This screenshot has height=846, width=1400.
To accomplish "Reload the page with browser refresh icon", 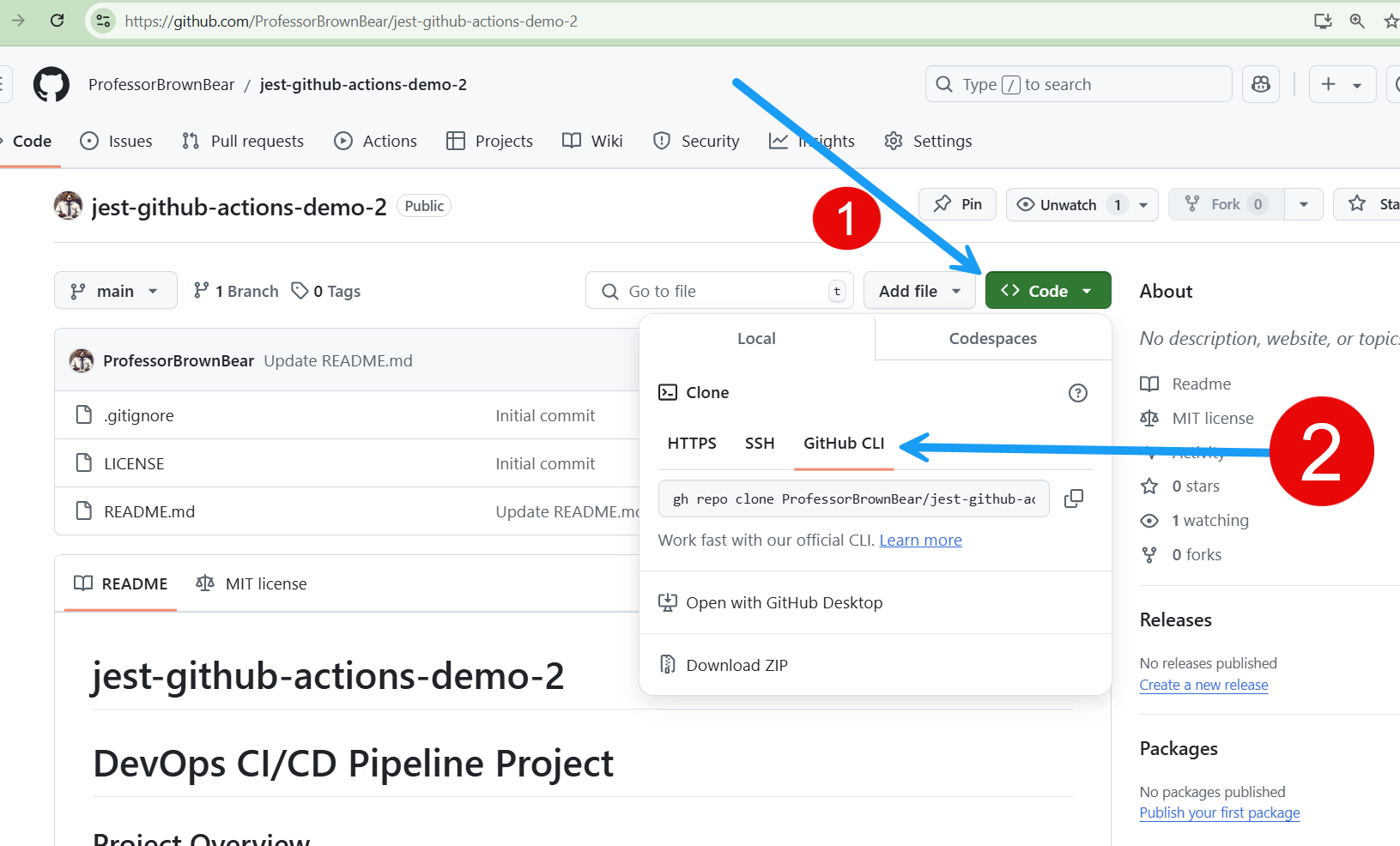I will (58, 21).
